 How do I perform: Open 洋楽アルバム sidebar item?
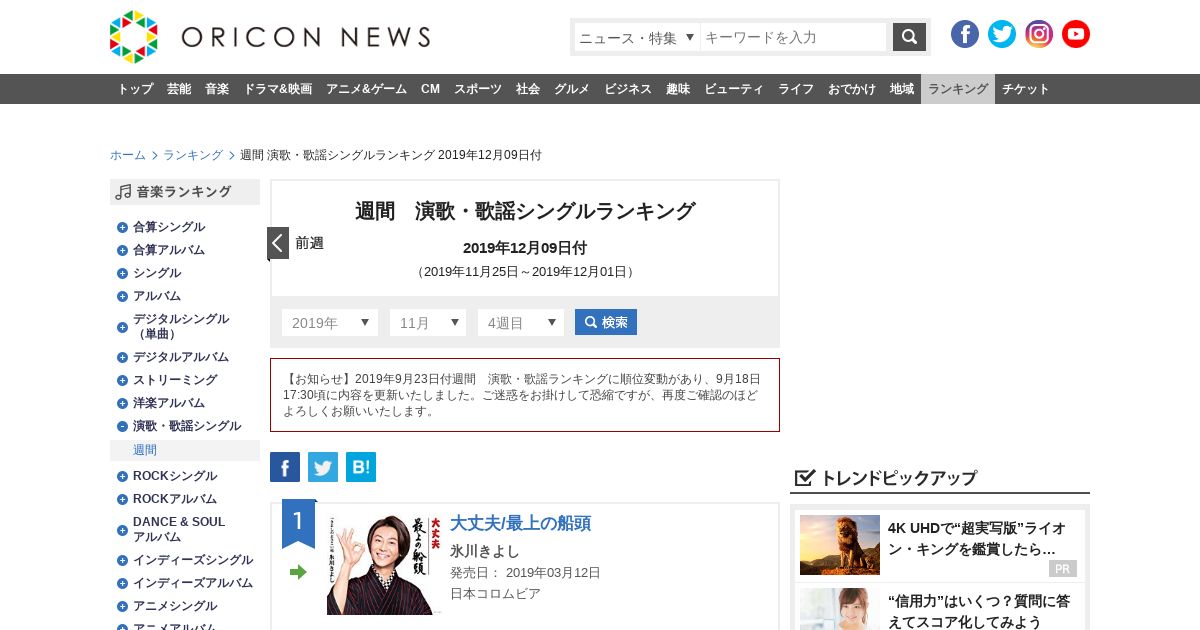coord(169,403)
